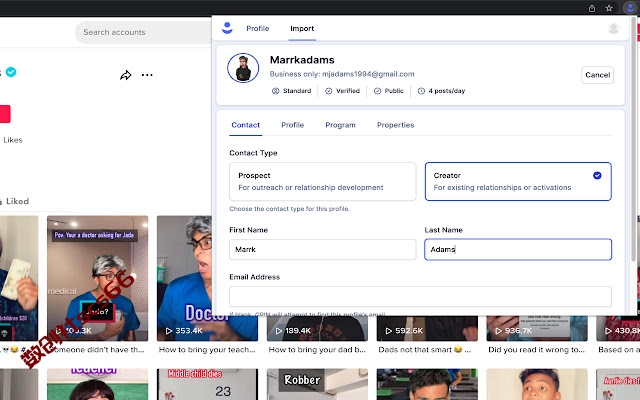Image resolution: width=640 pixels, height=400 pixels.
Task: Click the Search accounts box
Action: (143, 32)
